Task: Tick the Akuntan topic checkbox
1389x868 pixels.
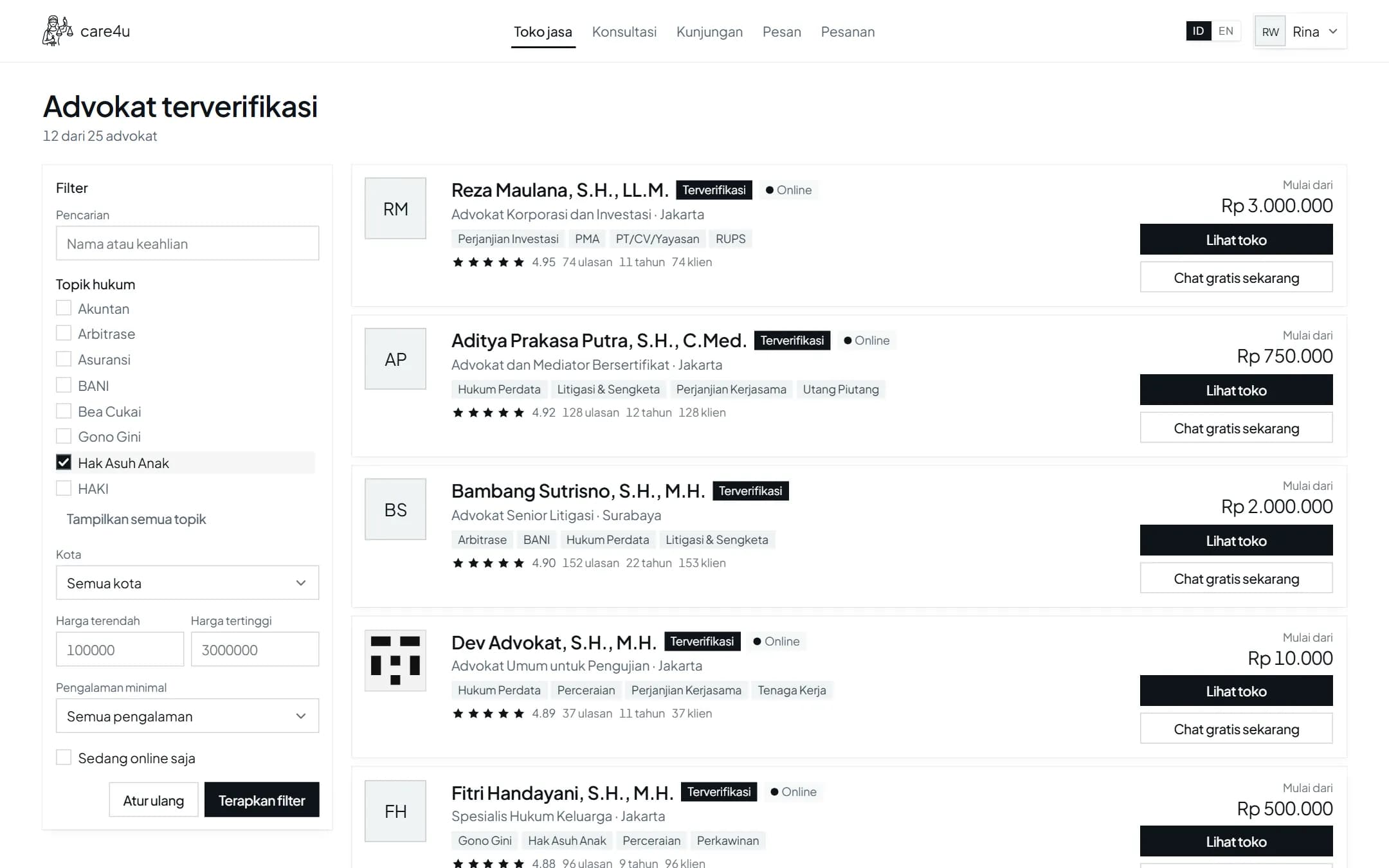Action: tap(64, 308)
